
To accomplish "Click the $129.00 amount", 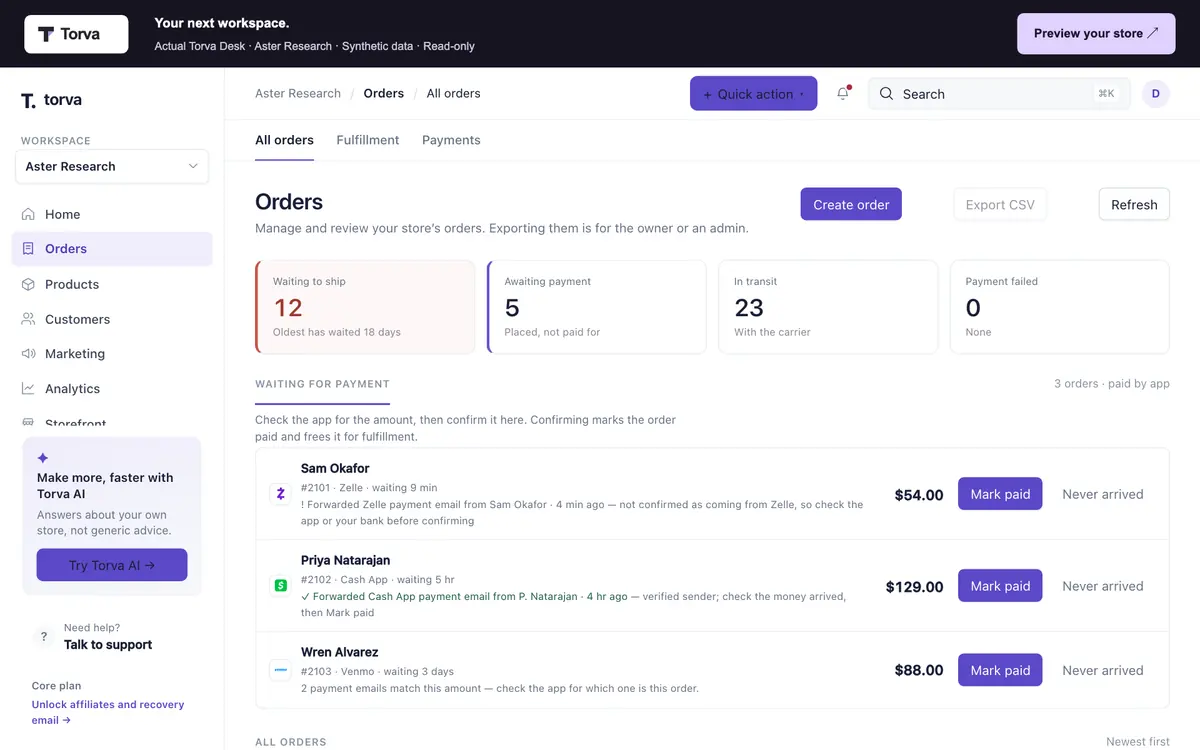I will [x=915, y=587].
